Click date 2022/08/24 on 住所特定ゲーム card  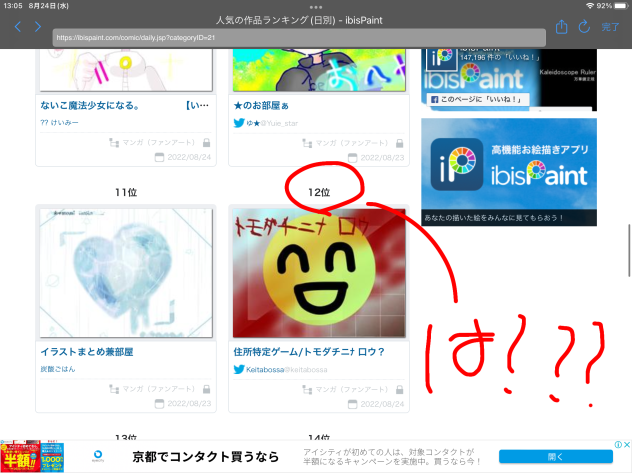[x=382, y=404]
